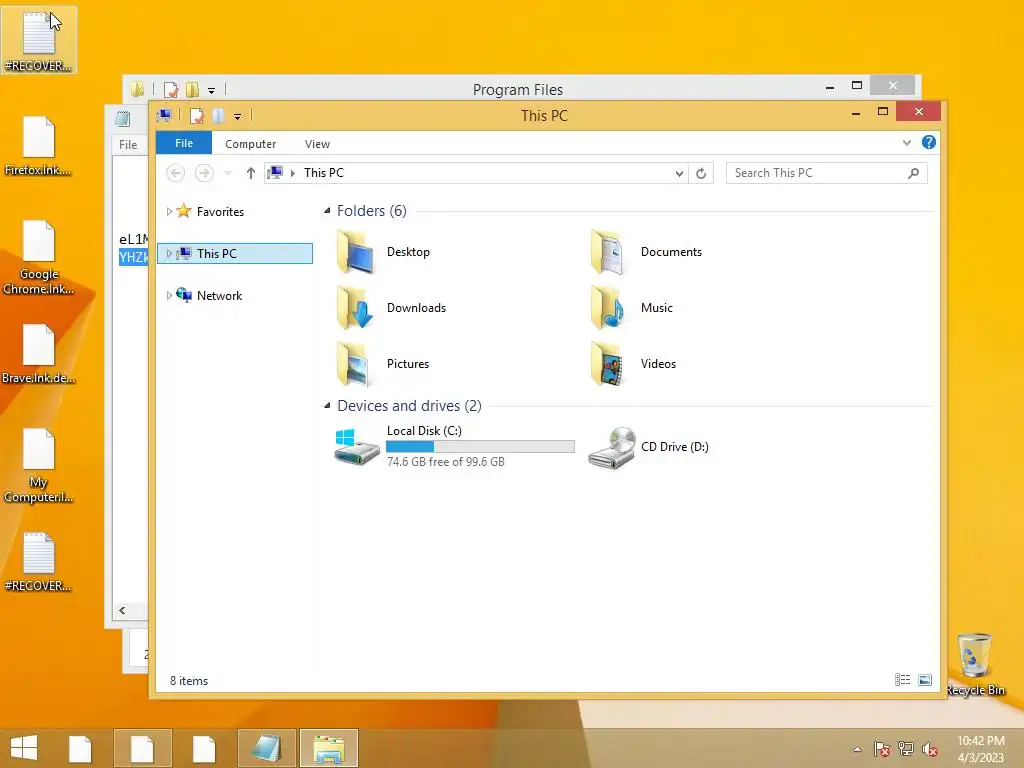Select This PC in navigation pane
The width and height of the screenshot is (1024, 768).
point(235,253)
